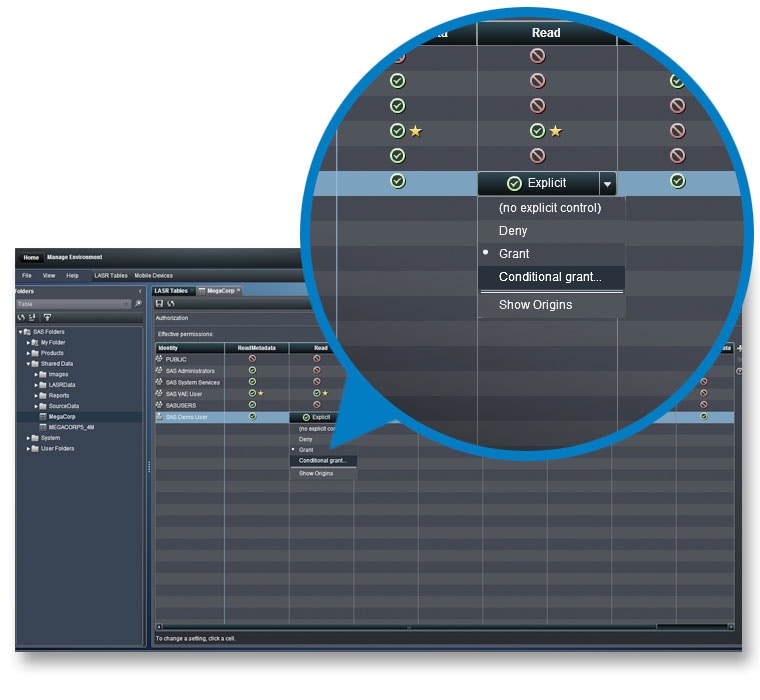The image size is (760, 700).
Task: Expand the Products folder node
Action: click(28, 353)
